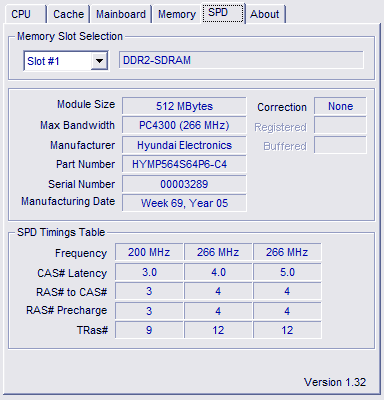This screenshot has height=400, width=384.
Task: Click the Manufacturing Date label
Action: [68, 202]
